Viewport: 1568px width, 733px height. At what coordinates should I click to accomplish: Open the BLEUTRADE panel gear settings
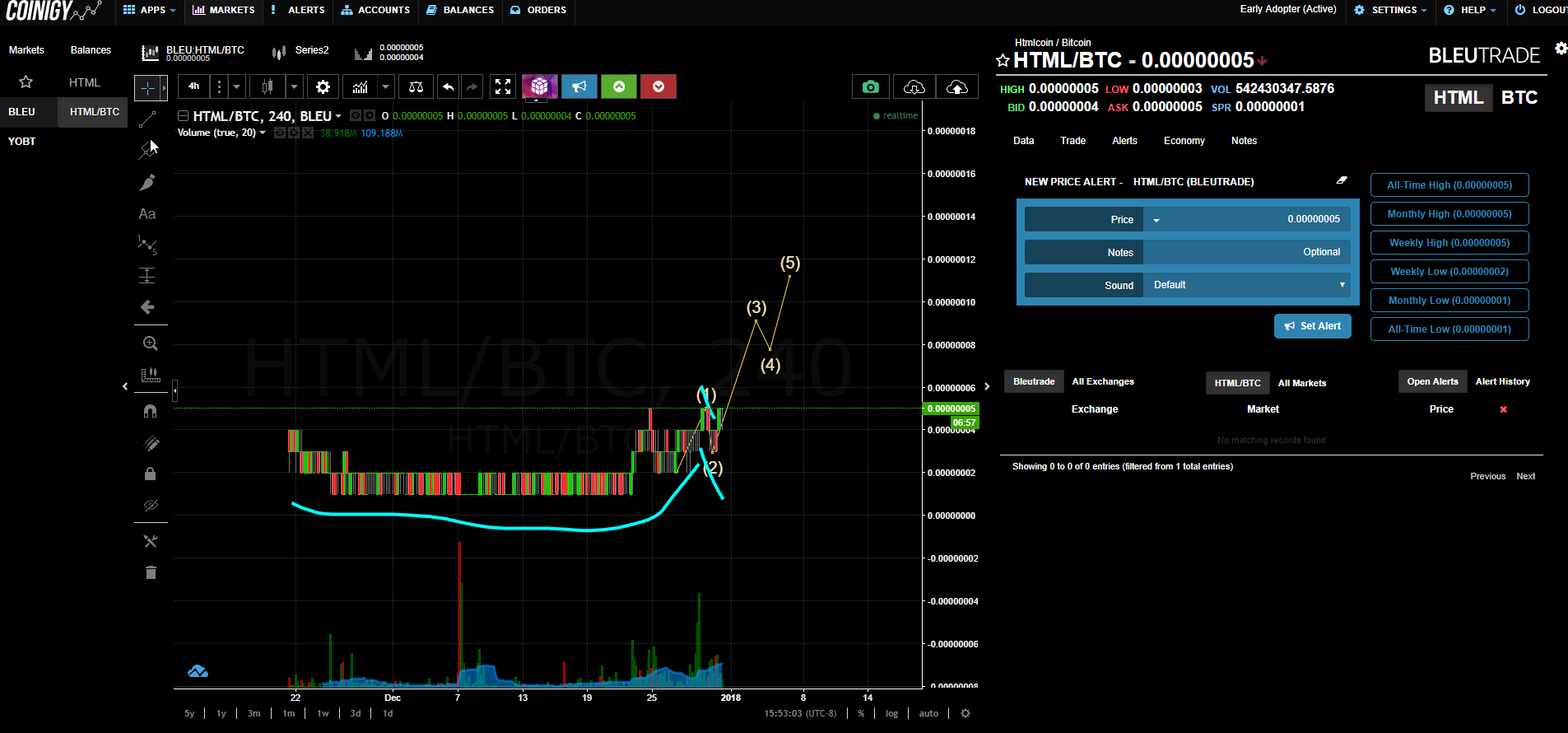(1561, 49)
